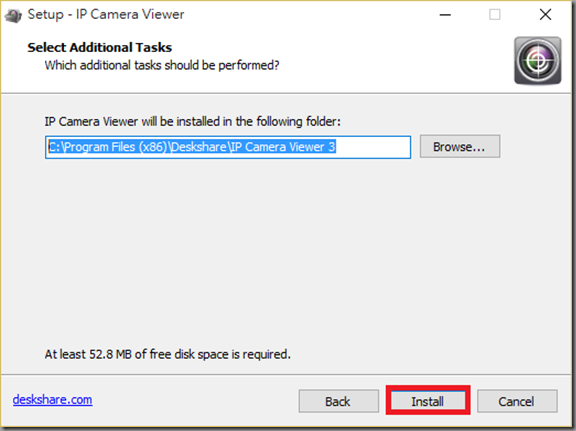Start installation with the Install button
The image size is (576, 431).
tap(428, 401)
